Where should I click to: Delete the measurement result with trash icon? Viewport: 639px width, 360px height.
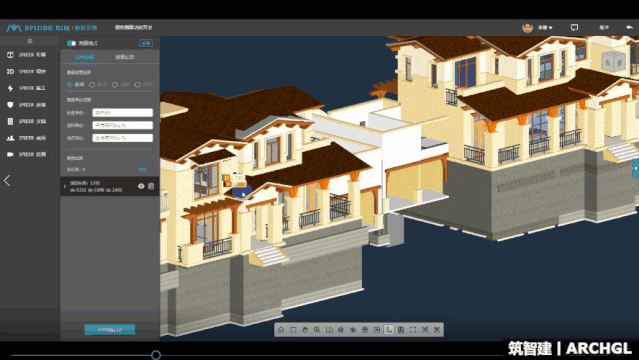pyautogui.click(x=151, y=186)
